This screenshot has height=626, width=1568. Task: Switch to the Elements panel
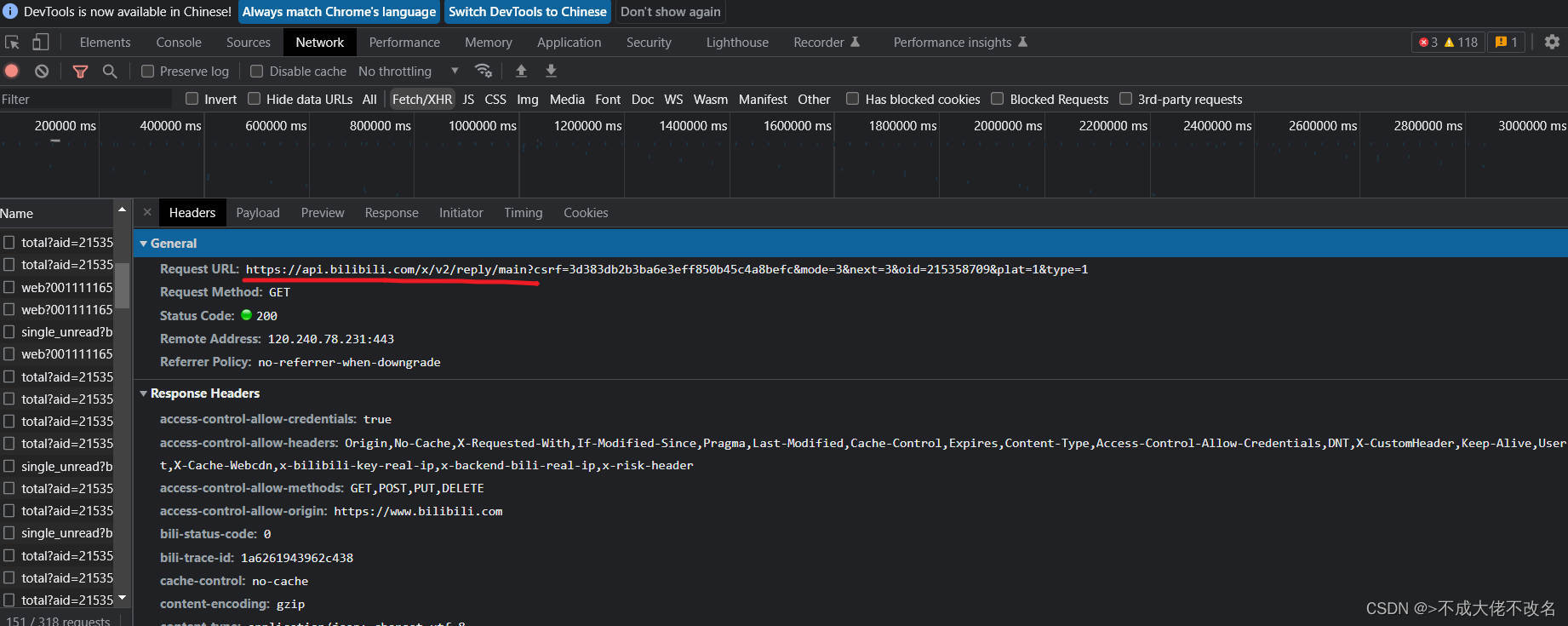point(106,43)
